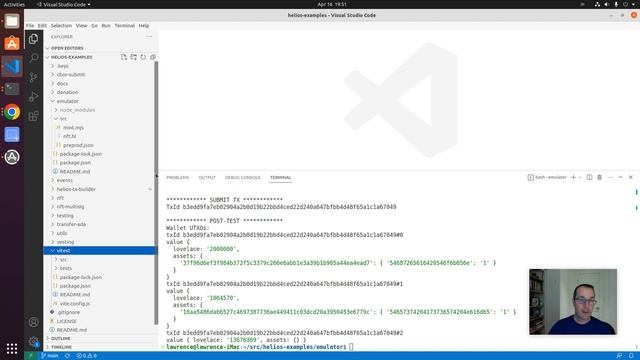The width and height of the screenshot is (640, 360).
Task: Synchronize changes from status bar
Action: (x=67, y=356)
